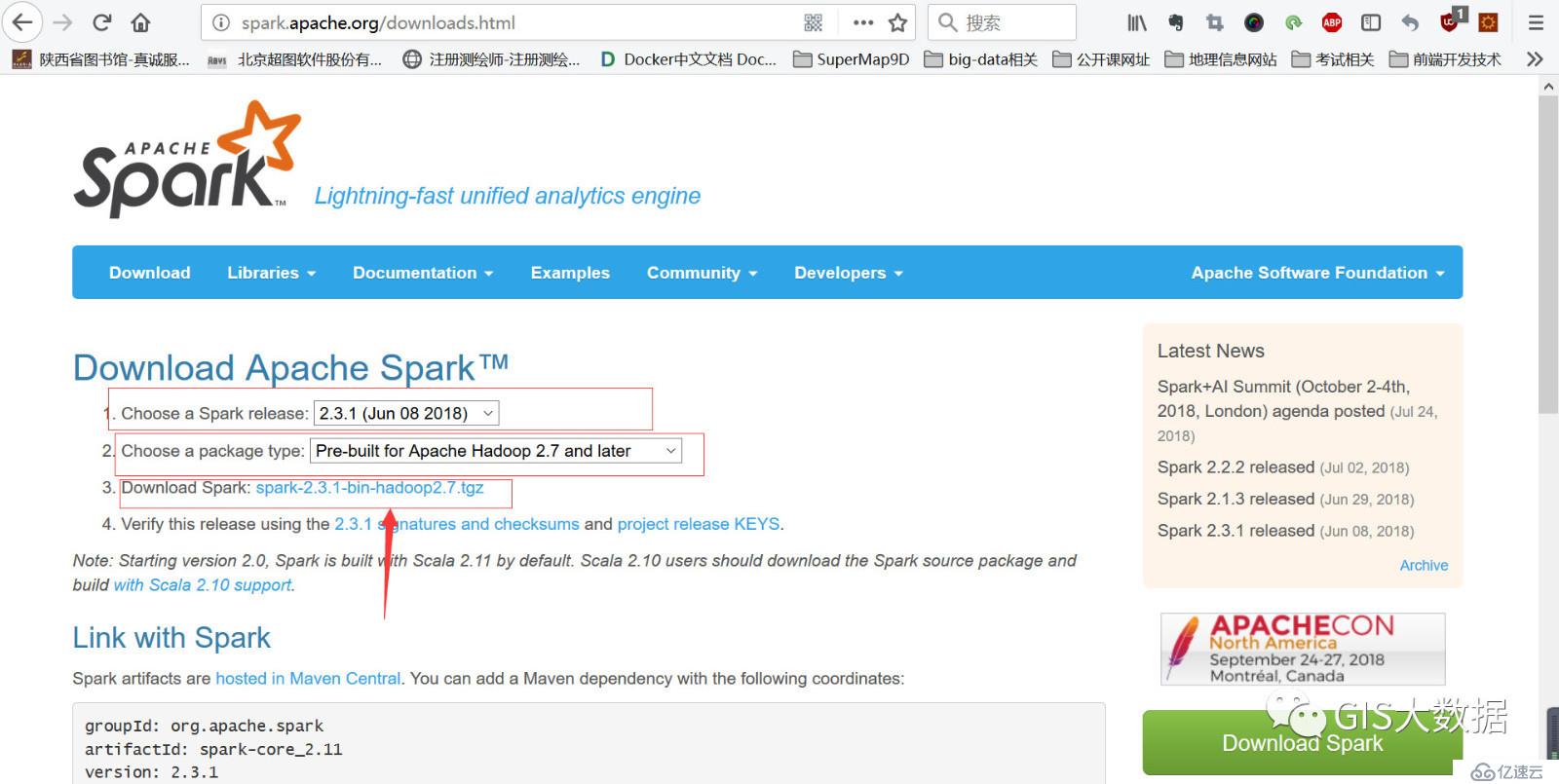This screenshot has height=784, width=1559.
Task: Click the Apache Spark logo
Action: [x=187, y=159]
